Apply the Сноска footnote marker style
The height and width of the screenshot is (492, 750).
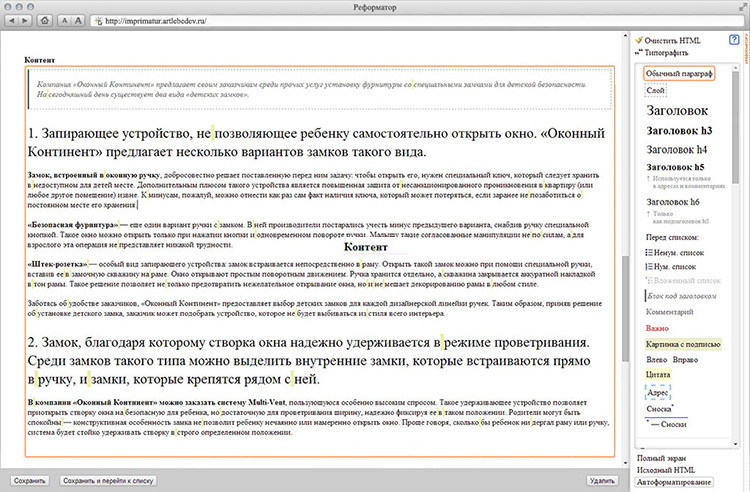point(660,409)
